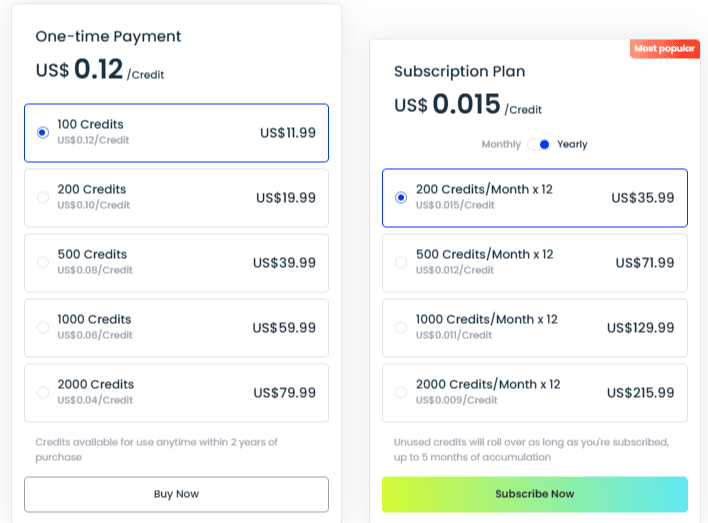Click the Most popular badge
Screen dimensions: 708x523
665,49
